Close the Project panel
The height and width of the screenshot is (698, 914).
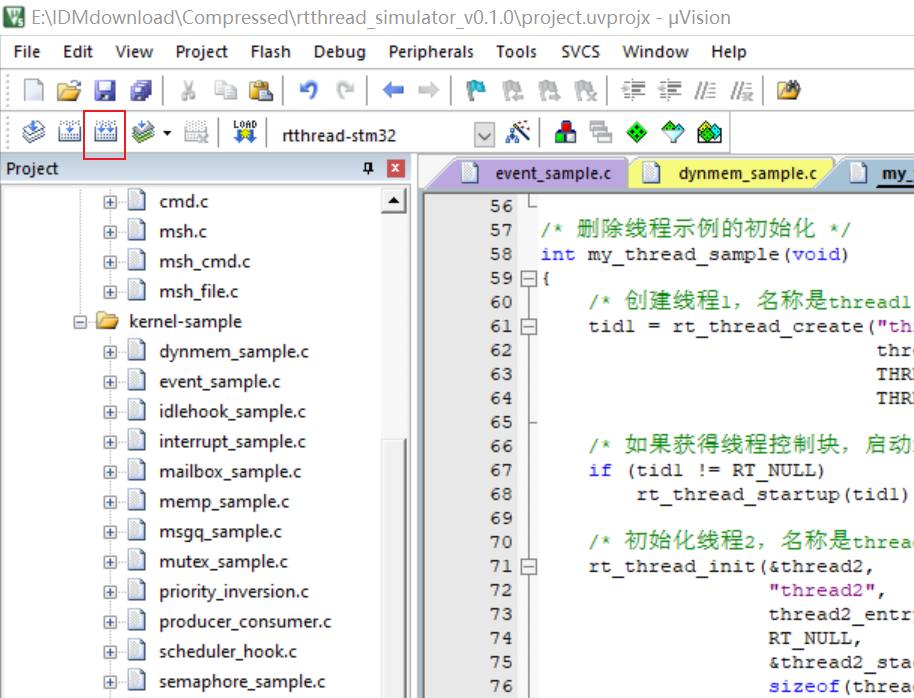[395, 169]
